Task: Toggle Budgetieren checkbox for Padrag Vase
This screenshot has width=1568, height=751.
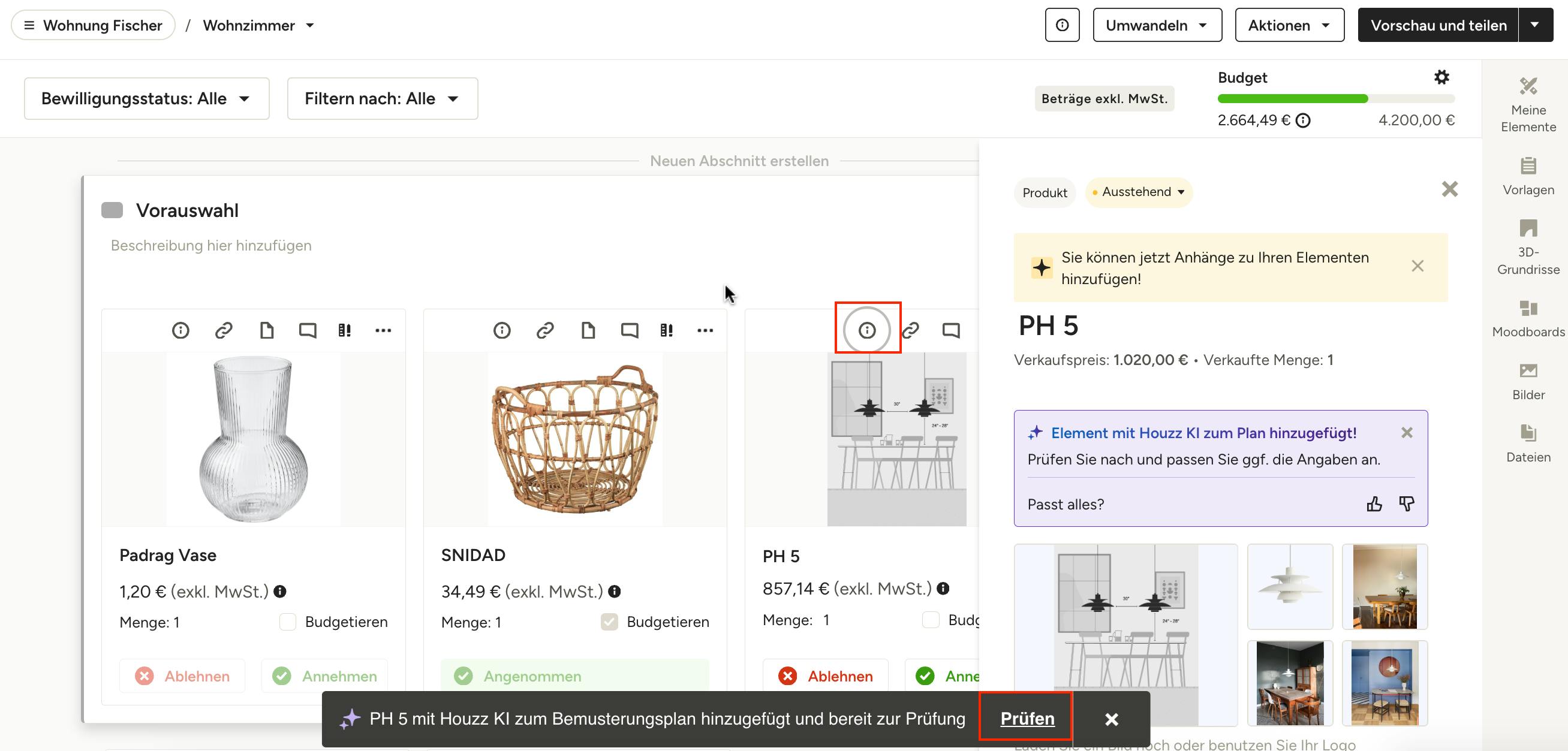Action: point(288,622)
